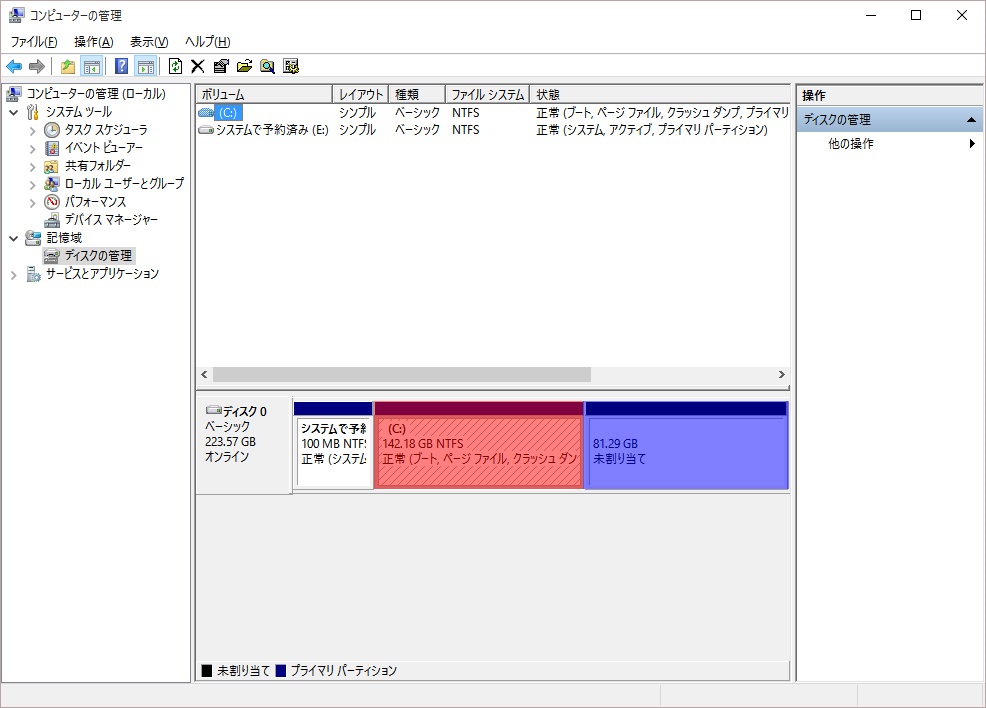The width and height of the screenshot is (986, 708).
Task: Open the Properties toolbar icon
Action: pos(221,66)
